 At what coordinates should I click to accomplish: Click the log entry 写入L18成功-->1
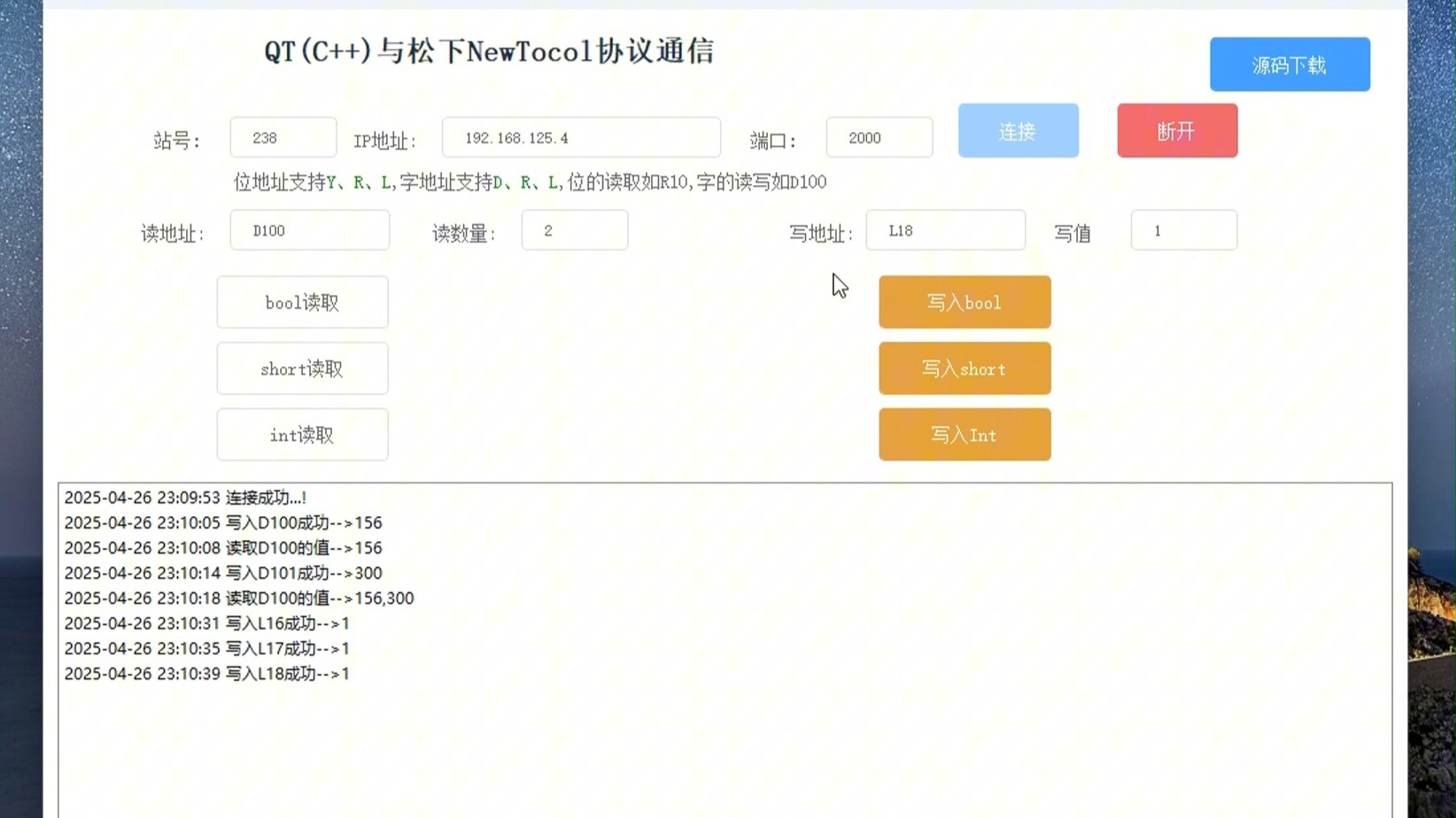tap(205, 673)
